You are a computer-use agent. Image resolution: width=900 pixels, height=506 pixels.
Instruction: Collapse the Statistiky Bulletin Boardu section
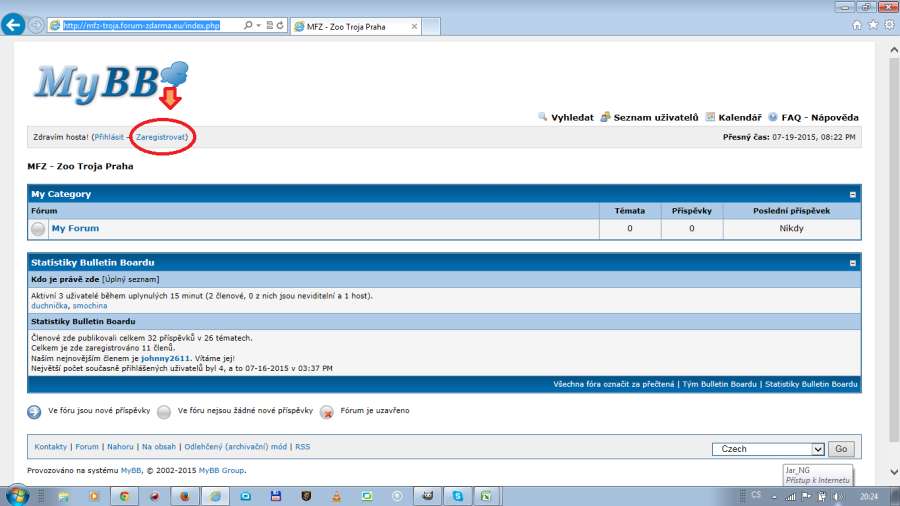(x=853, y=263)
